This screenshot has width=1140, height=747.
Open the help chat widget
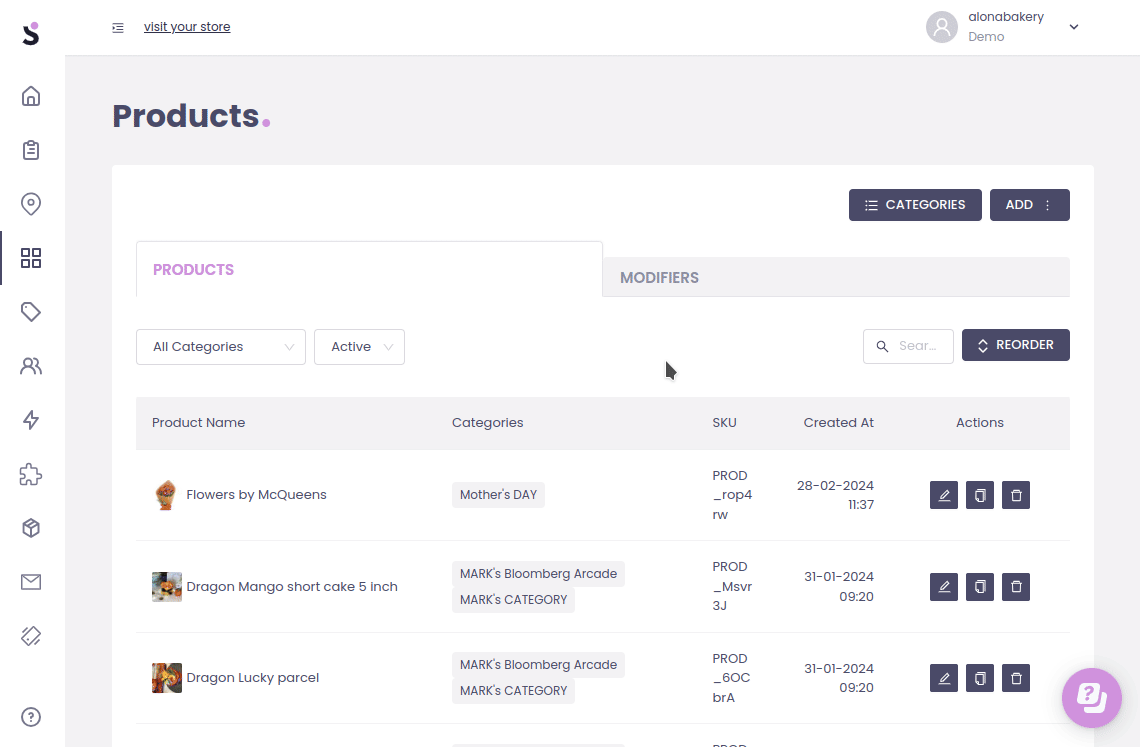1091,697
